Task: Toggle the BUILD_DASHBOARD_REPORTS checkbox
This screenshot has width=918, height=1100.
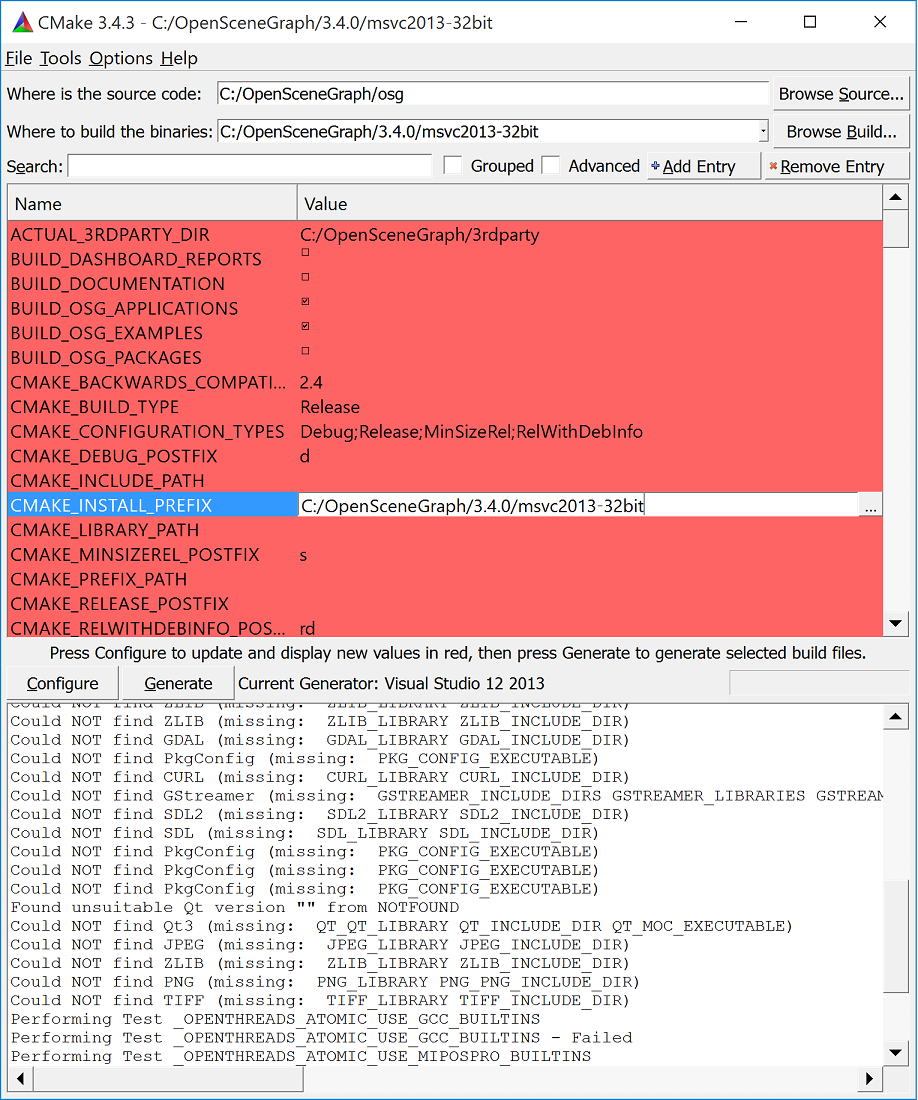Action: (305, 253)
